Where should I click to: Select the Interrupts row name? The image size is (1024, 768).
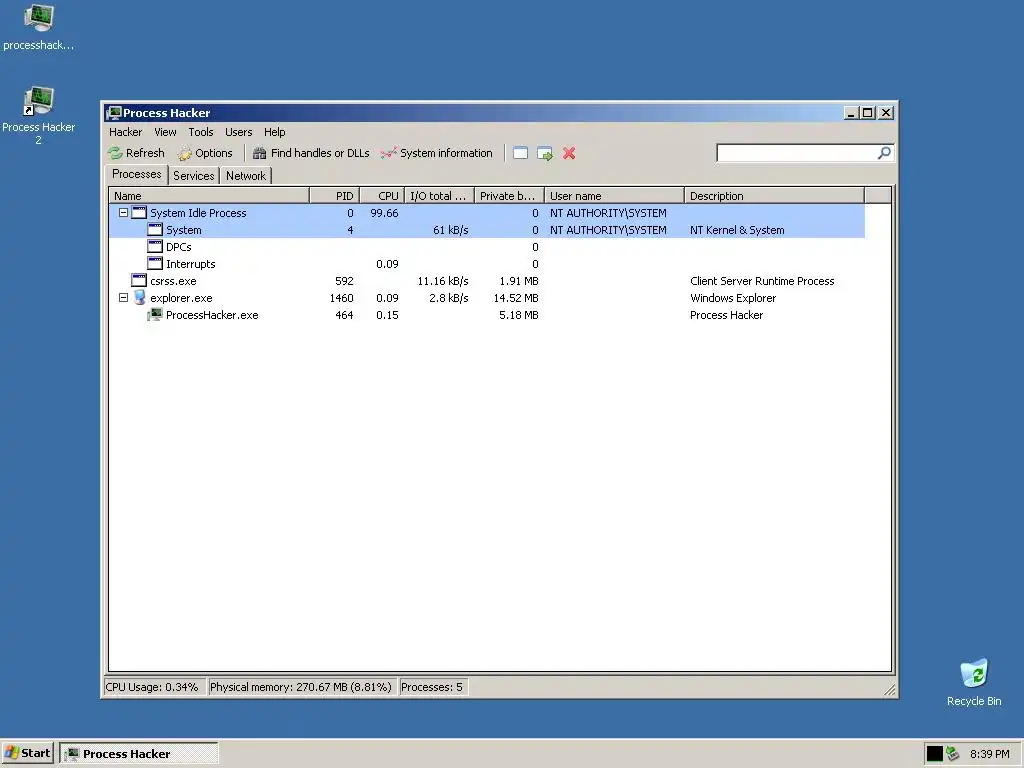click(x=190, y=264)
